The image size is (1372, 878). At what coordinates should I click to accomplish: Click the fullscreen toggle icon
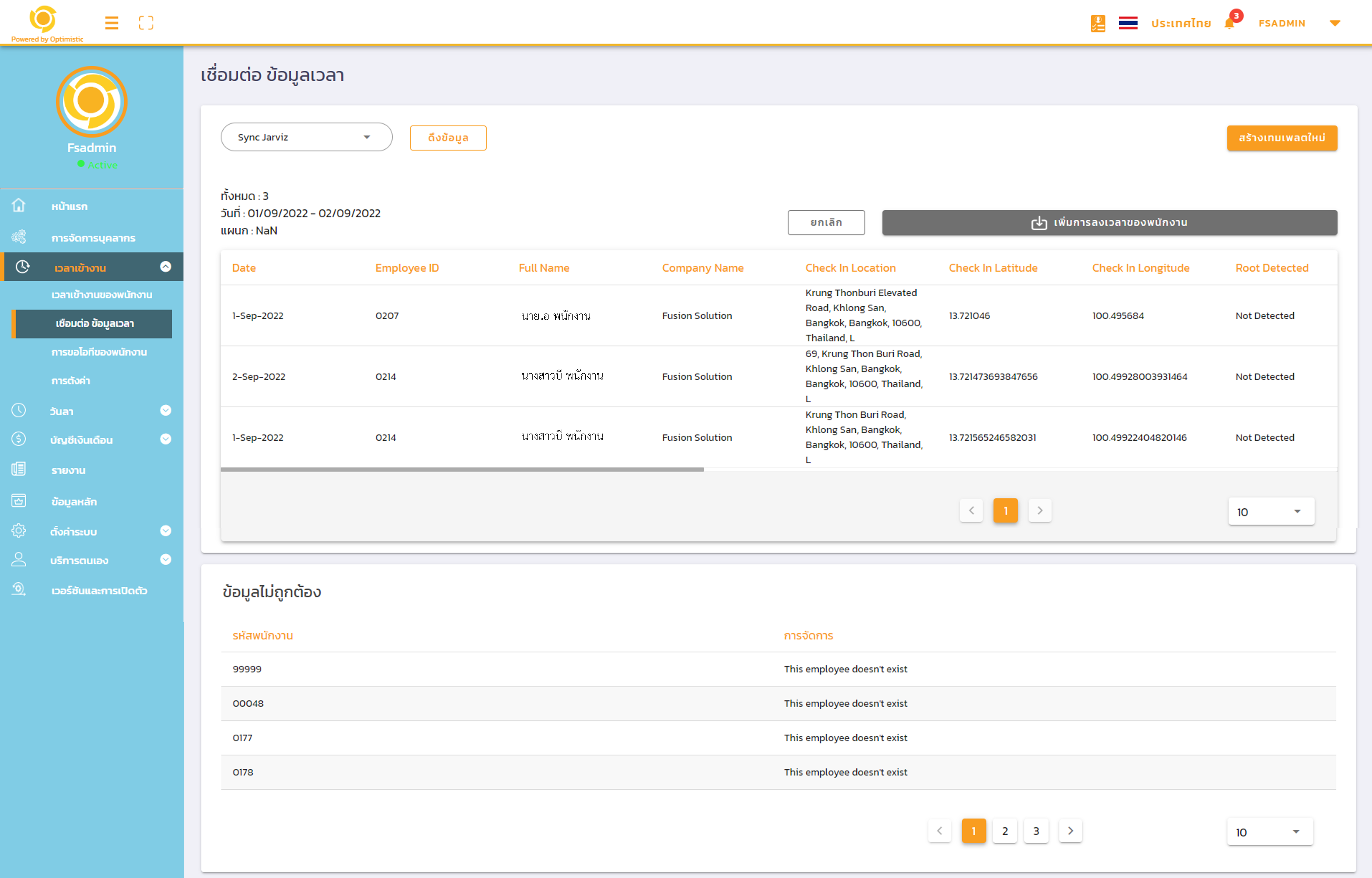(x=146, y=23)
